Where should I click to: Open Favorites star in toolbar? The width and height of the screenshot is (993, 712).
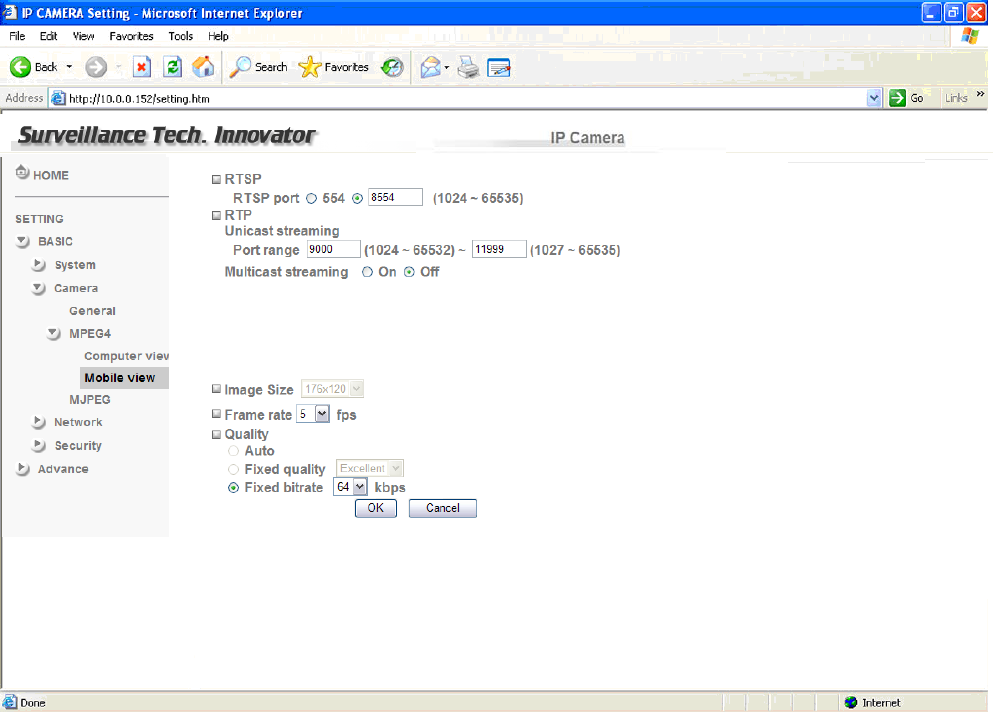(x=310, y=67)
